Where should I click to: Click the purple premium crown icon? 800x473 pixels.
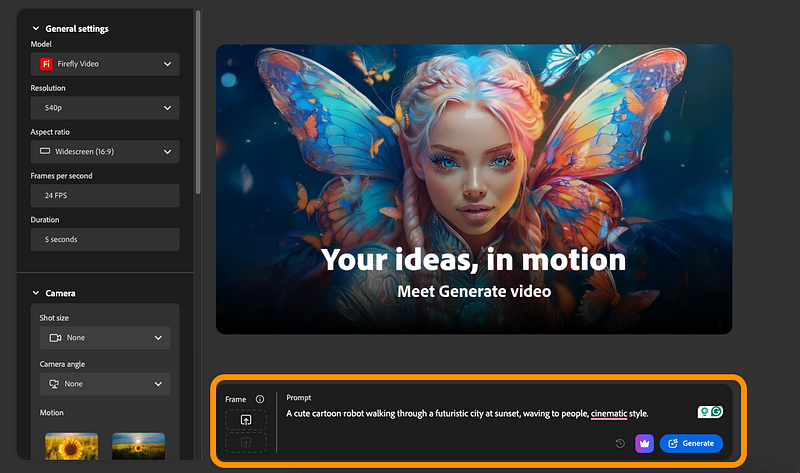643,443
